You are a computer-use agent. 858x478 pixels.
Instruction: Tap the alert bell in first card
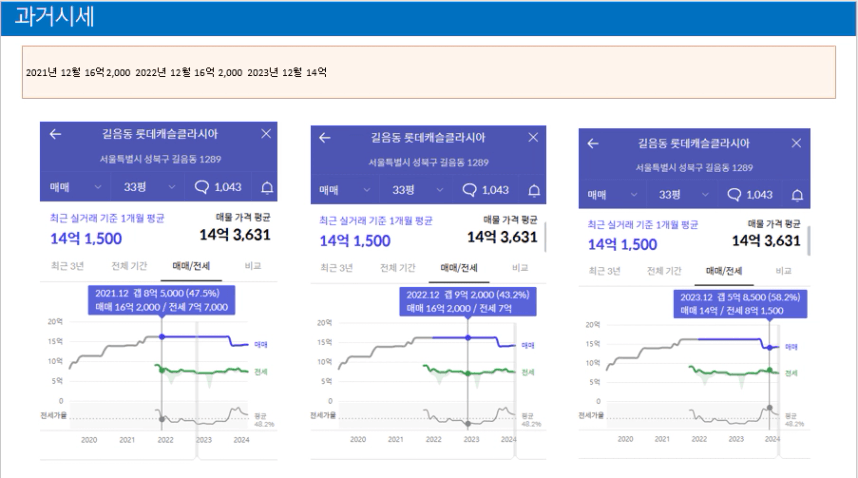[x=267, y=188]
